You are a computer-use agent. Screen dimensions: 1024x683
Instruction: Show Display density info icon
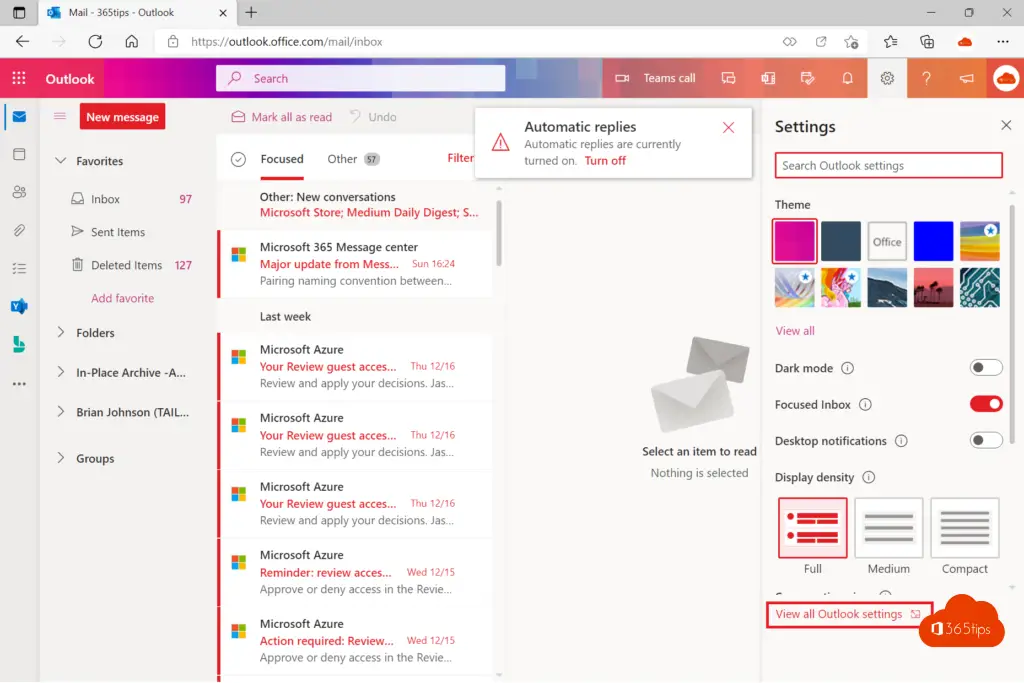click(869, 477)
